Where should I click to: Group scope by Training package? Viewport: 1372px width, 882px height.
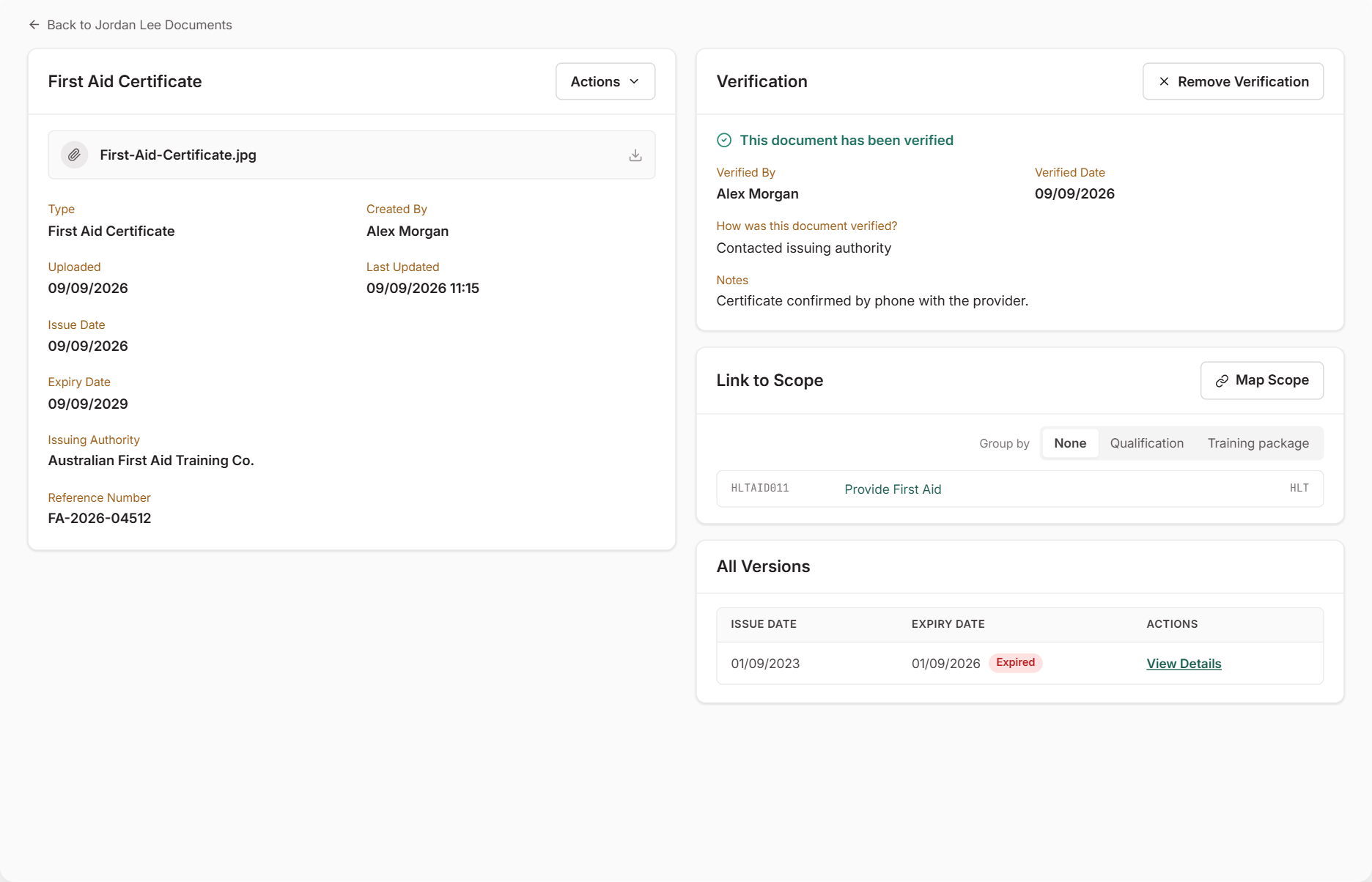coord(1258,443)
